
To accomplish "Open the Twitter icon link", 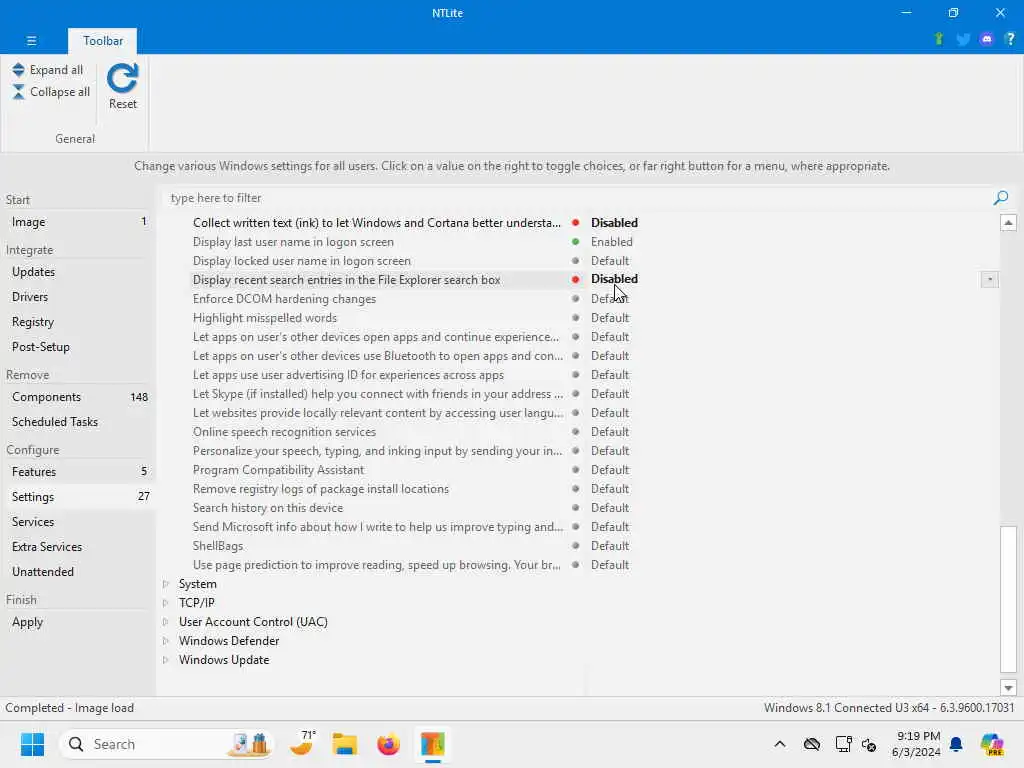I will tap(963, 39).
